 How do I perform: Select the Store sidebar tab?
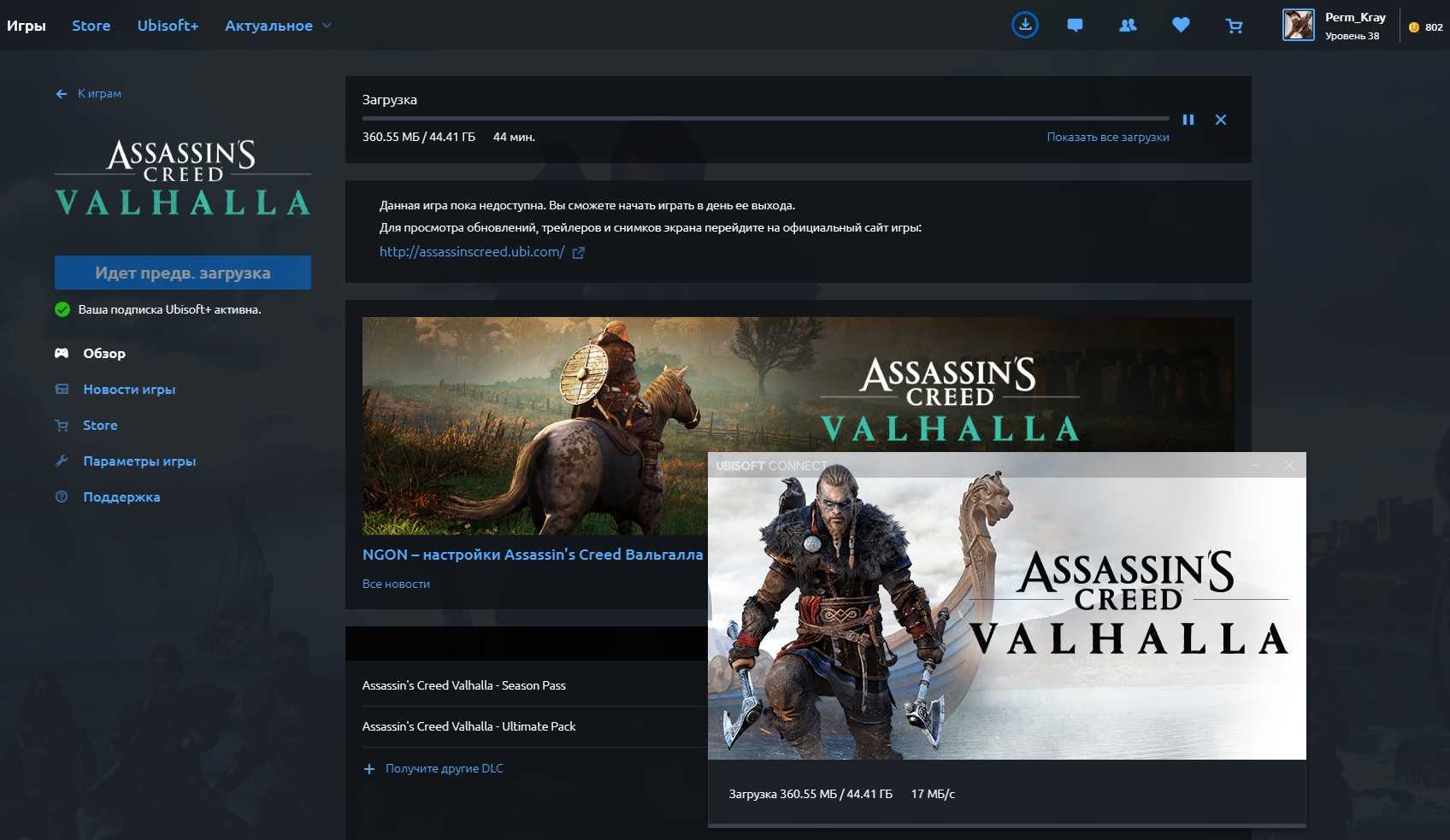click(100, 425)
